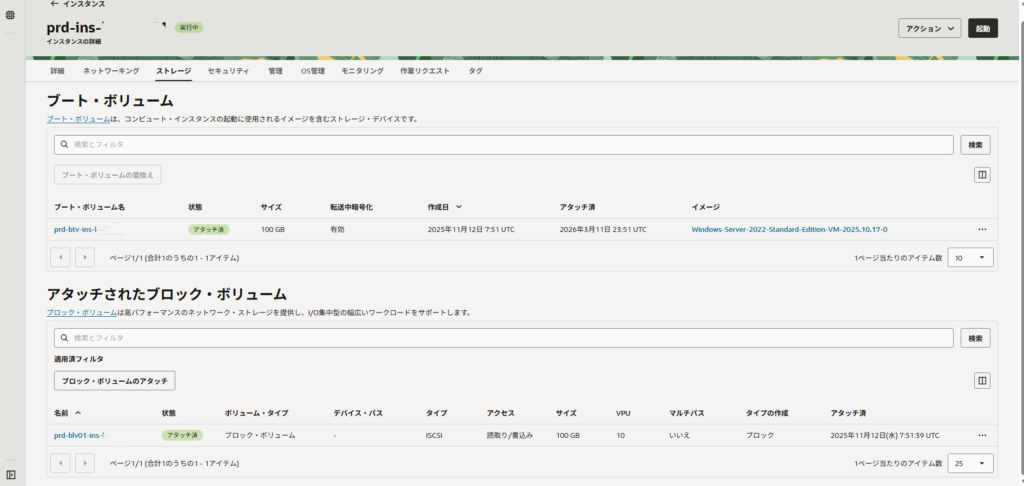Open three-dot actions menu for block volume row
Viewport: 1024px width, 486px height.
tap(982, 435)
